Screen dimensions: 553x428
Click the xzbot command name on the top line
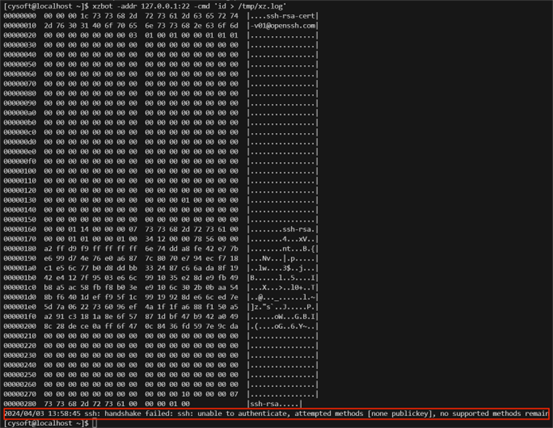tap(103, 6)
